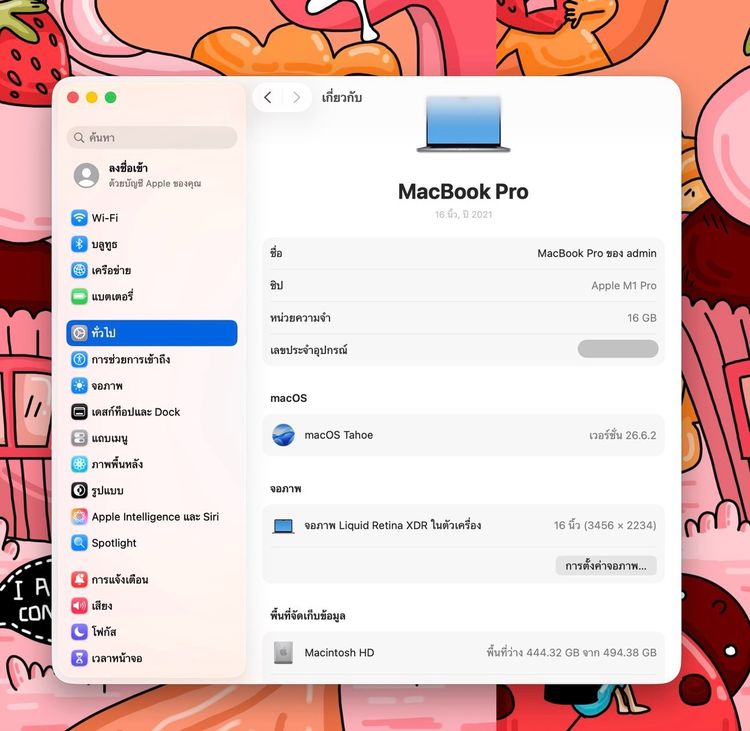This screenshot has width=750, height=731.
Task: Open the Bluetooth (บลูทูธ) settings icon
Action: (79, 244)
